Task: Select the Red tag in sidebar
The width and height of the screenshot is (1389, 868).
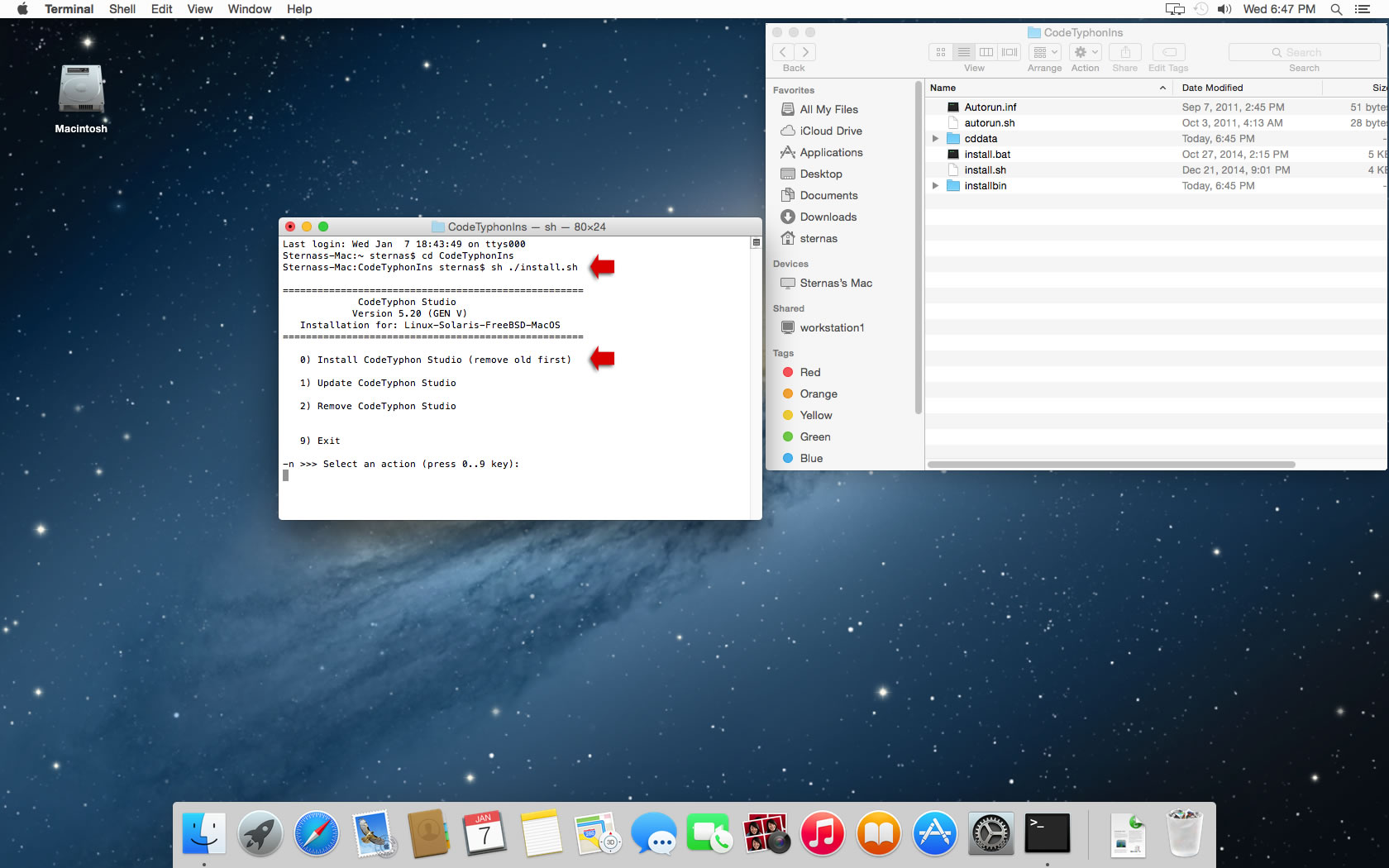Action: click(810, 372)
